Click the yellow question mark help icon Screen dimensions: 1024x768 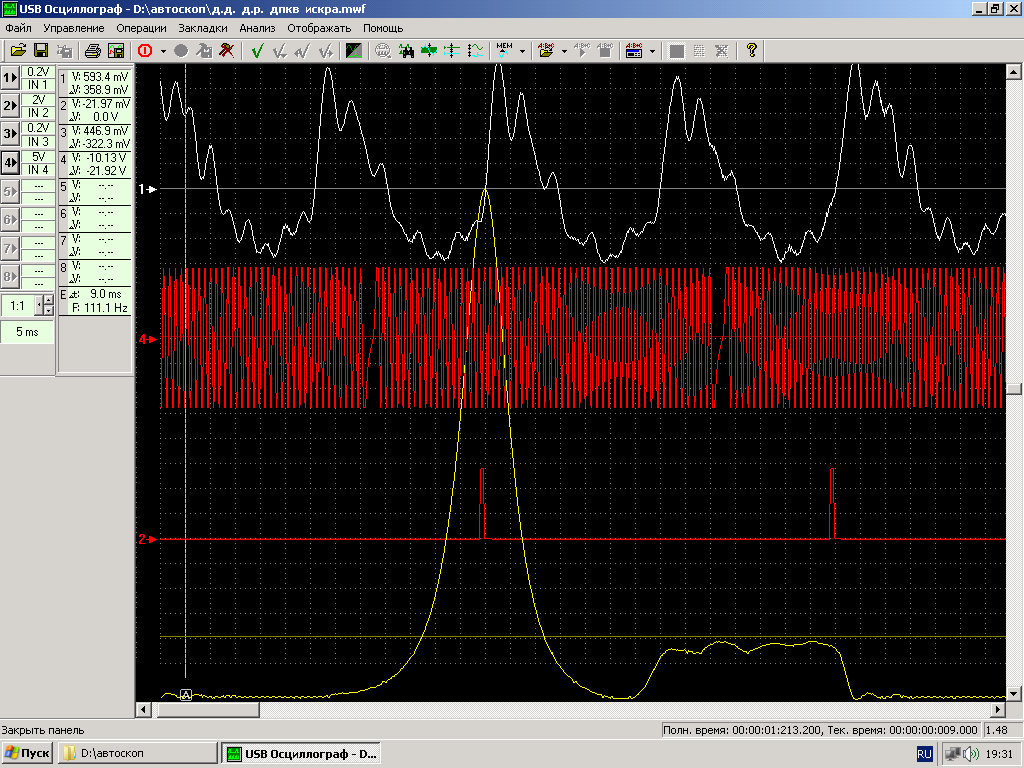(x=752, y=50)
